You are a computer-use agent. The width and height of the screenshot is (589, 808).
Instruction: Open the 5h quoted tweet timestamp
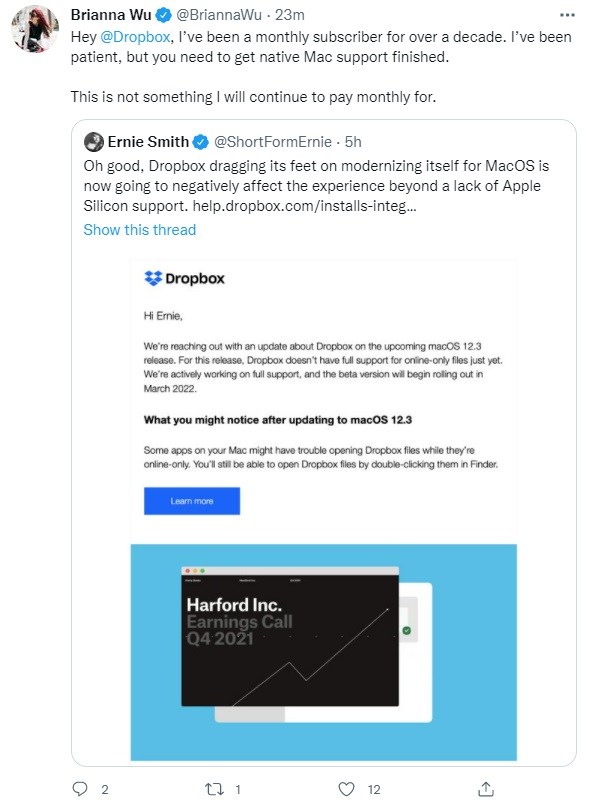pyautogui.click(x=353, y=142)
